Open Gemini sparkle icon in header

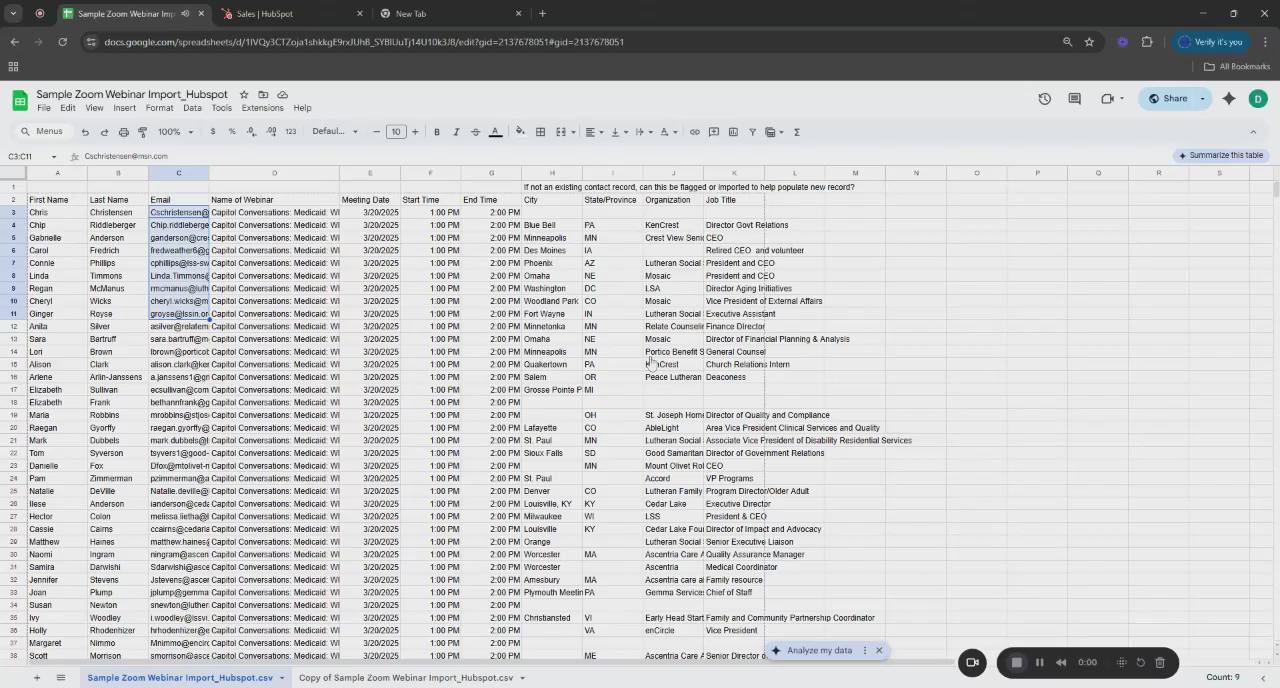[1229, 99]
